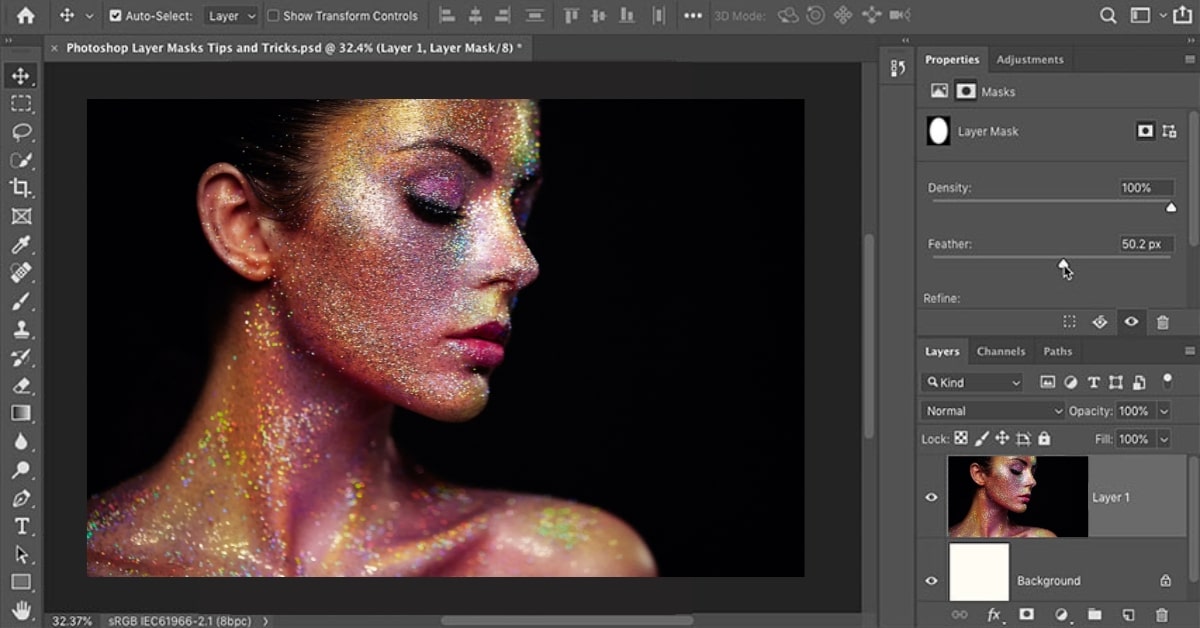Toggle the Lock position icon
Image resolution: width=1200 pixels, height=628 pixels.
(x=1002, y=439)
